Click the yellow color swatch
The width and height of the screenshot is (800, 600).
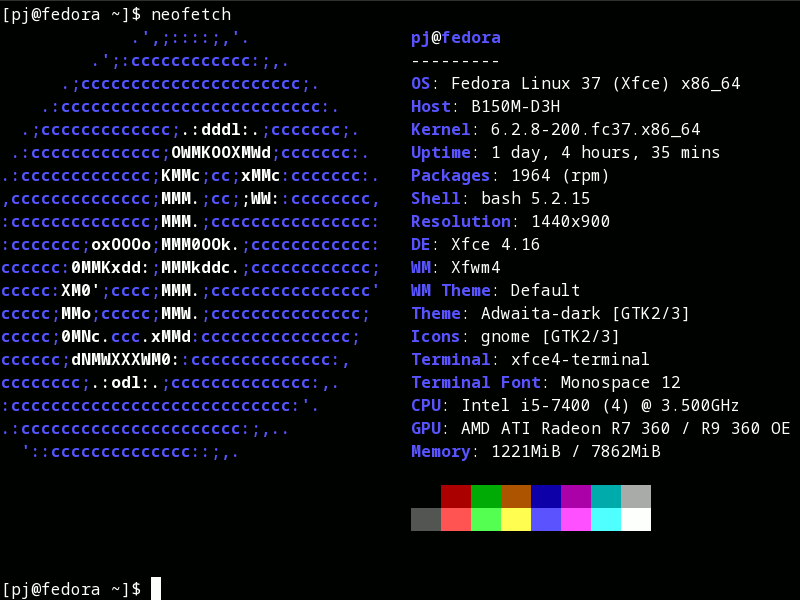coord(516,519)
